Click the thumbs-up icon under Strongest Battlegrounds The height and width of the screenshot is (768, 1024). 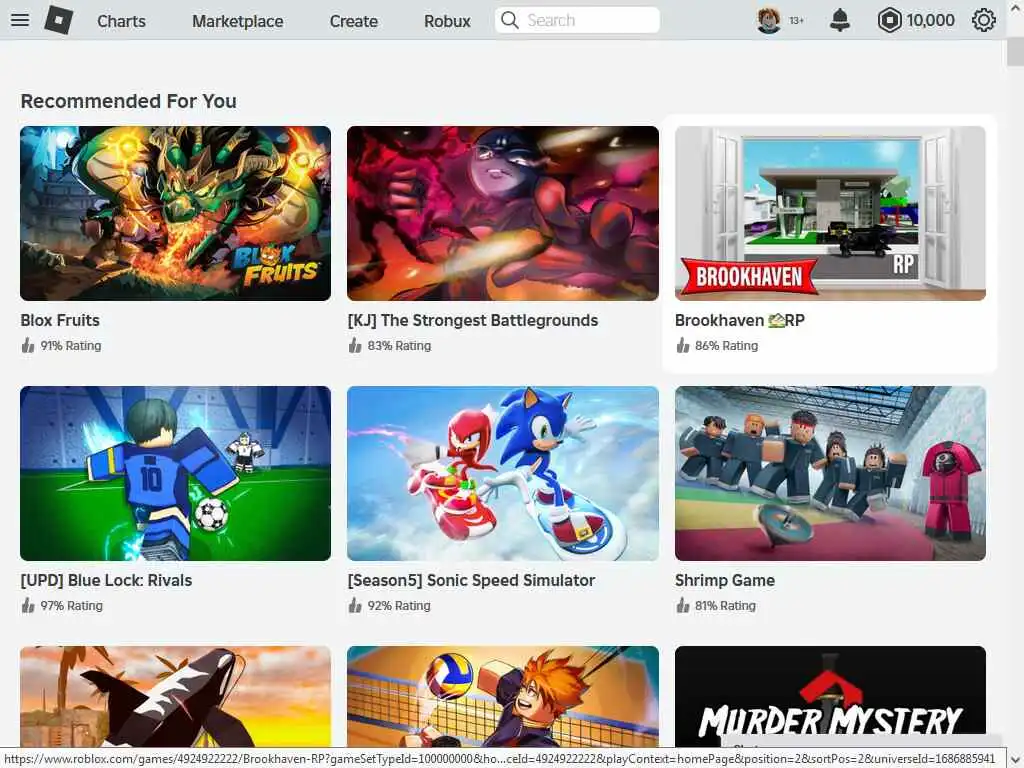pos(355,345)
